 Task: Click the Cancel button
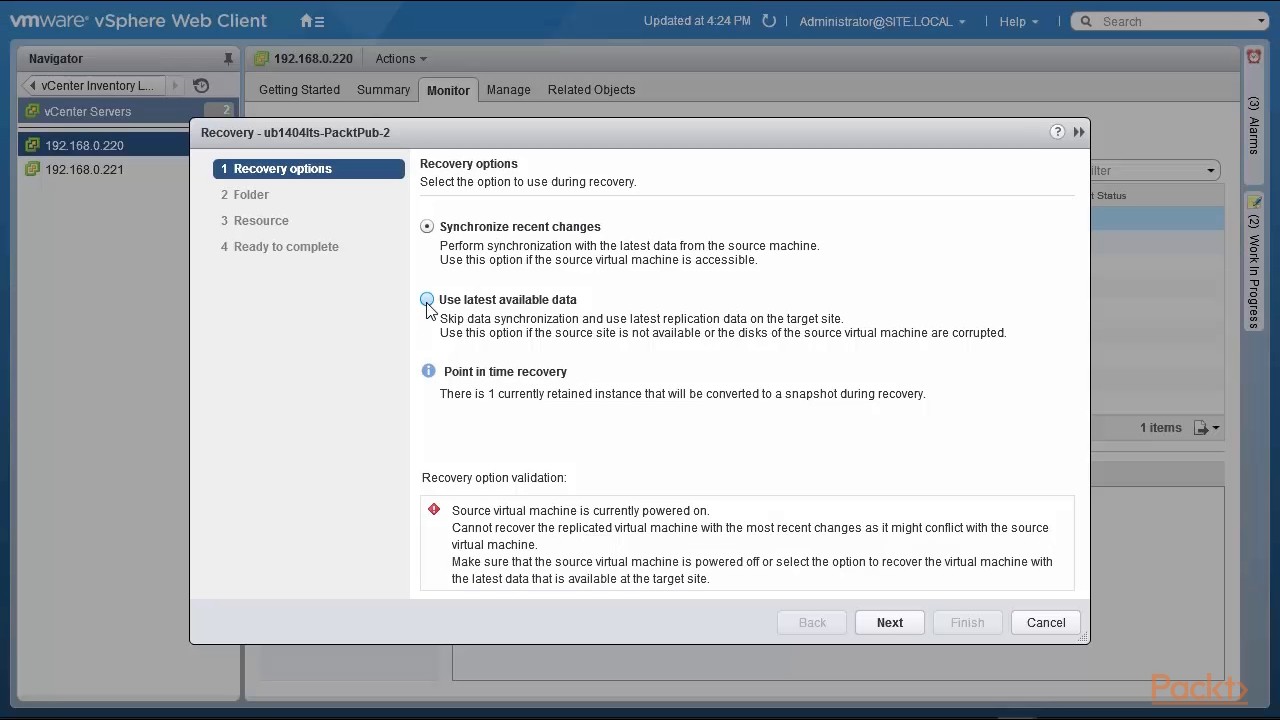click(x=1046, y=623)
